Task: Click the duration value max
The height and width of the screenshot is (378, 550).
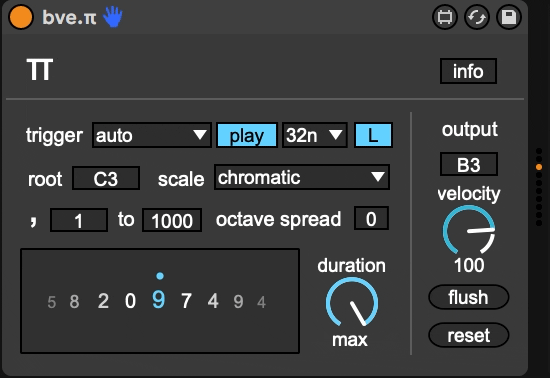Action: (350, 340)
